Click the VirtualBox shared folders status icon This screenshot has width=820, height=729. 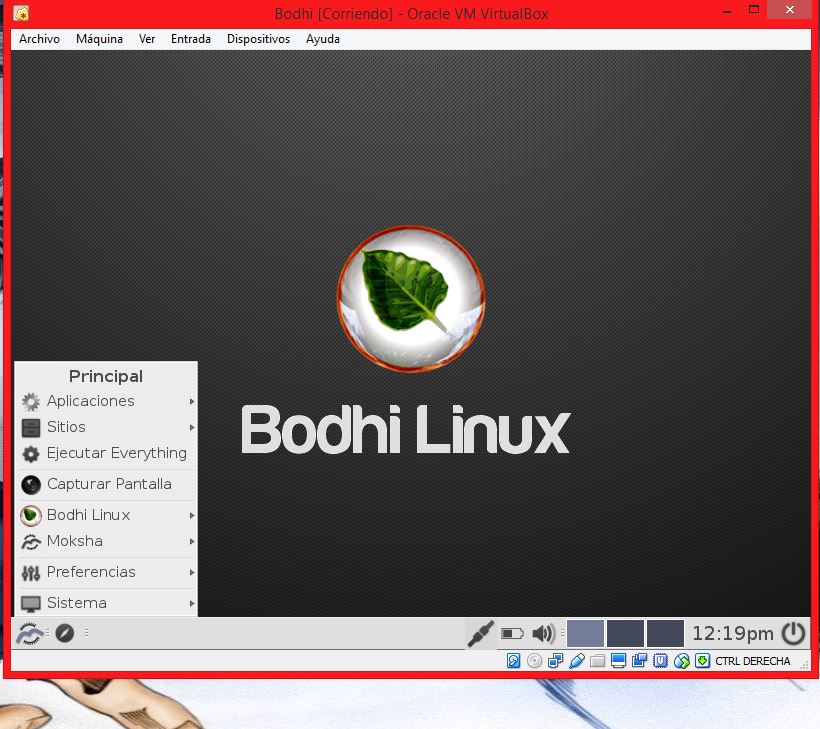point(597,661)
